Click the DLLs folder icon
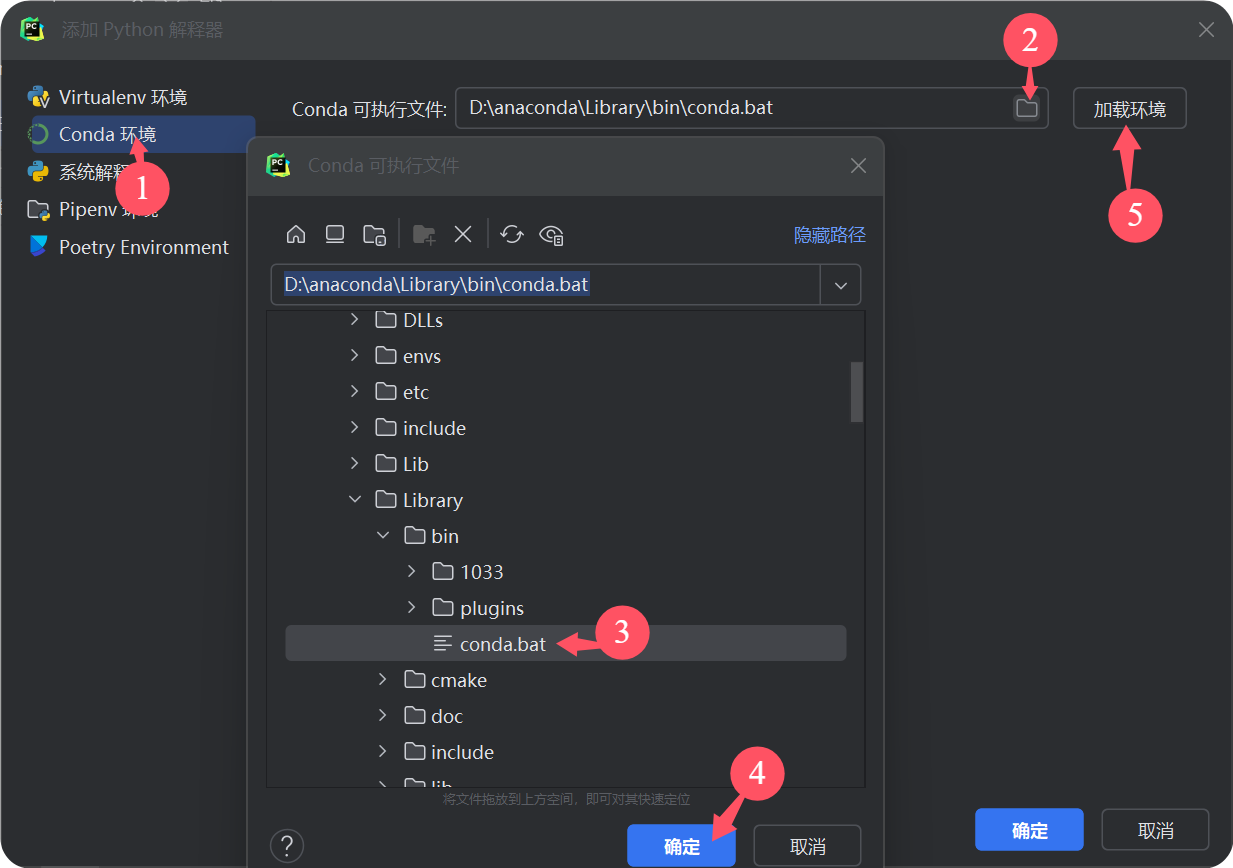This screenshot has height=868, width=1233. [x=386, y=320]
